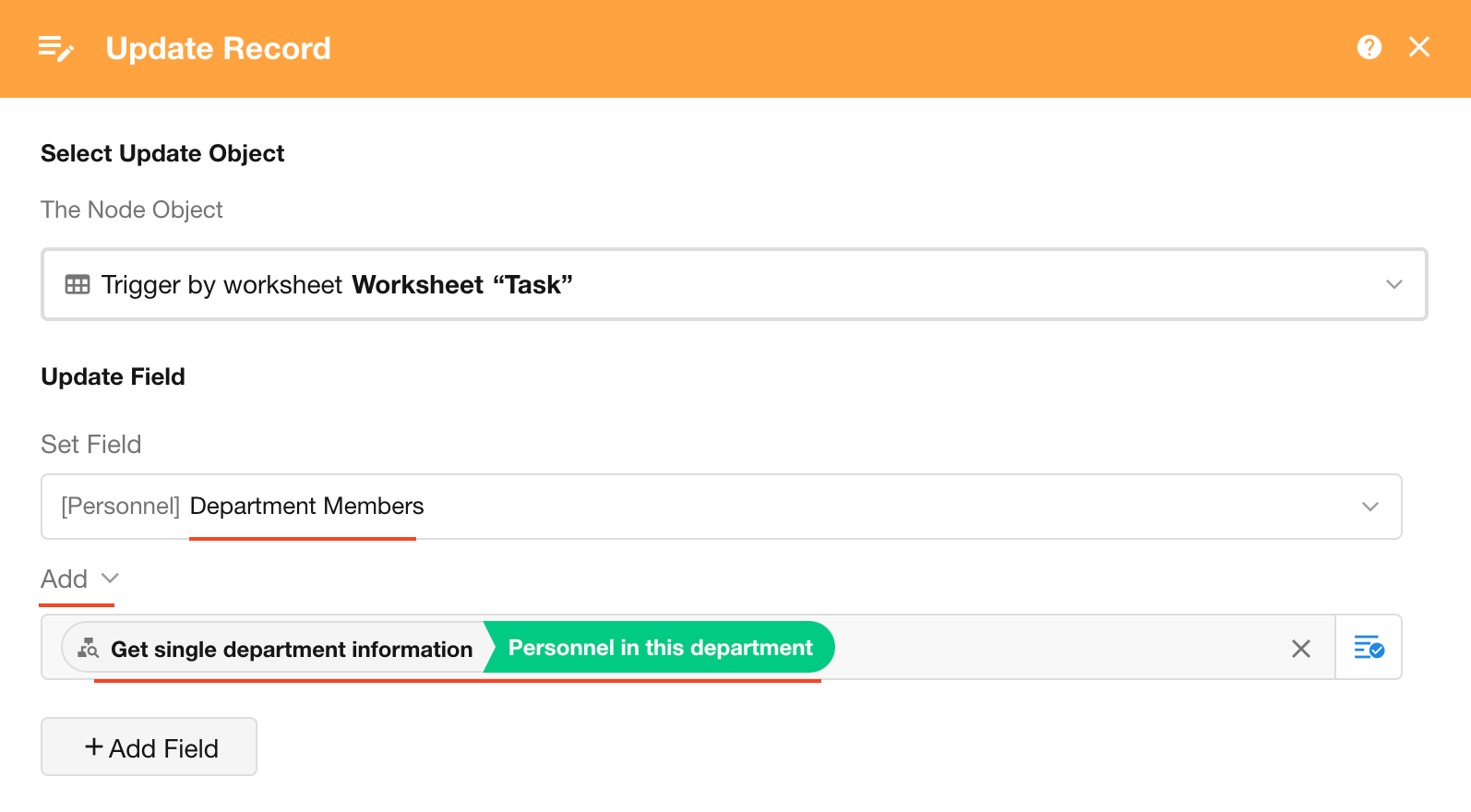Click the small arrow beside Add
The image size is (1471, 812).
point(111,579)
